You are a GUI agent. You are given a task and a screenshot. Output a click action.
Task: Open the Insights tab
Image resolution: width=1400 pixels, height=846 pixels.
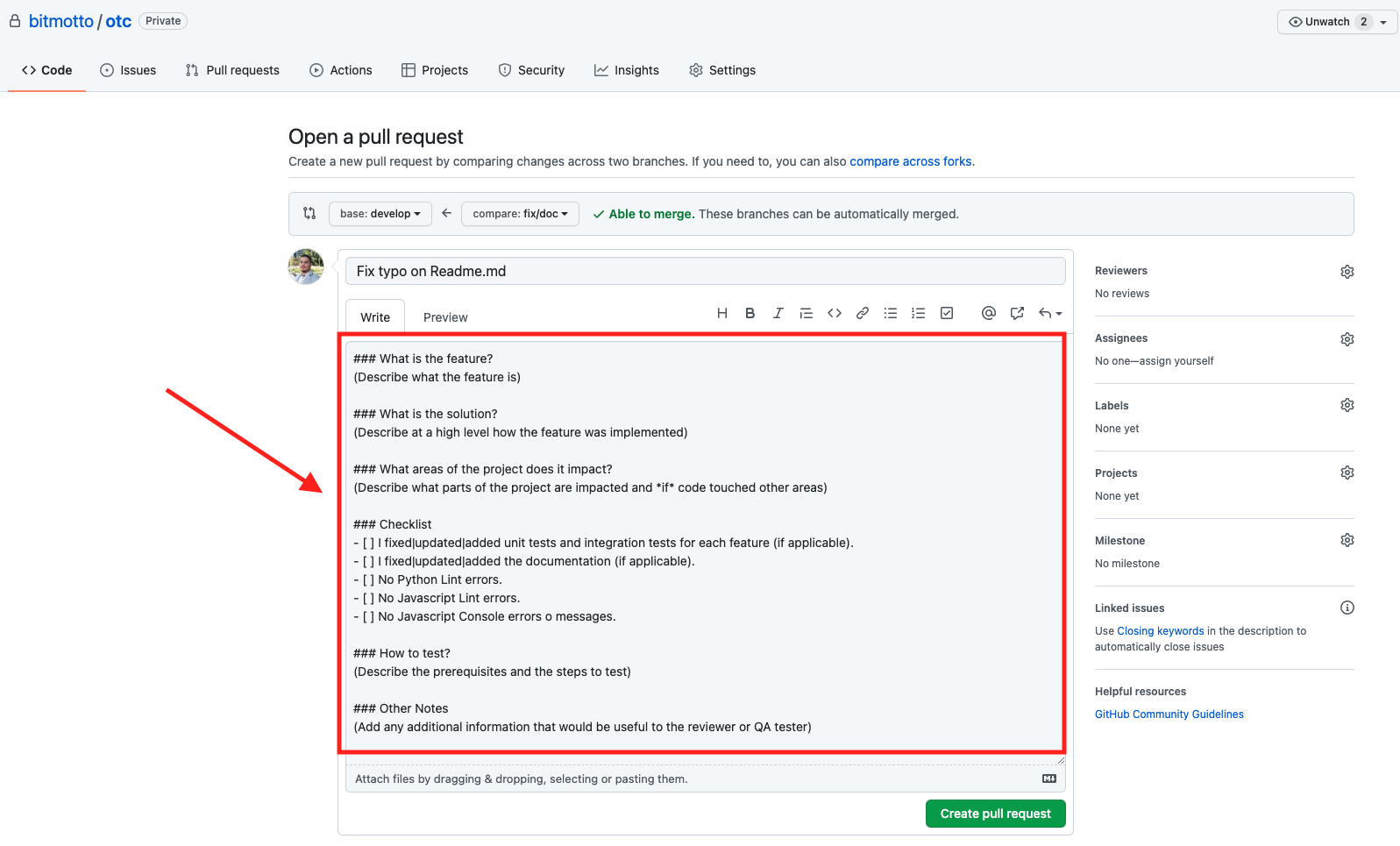pyautogui.click(x=627, y=70)
